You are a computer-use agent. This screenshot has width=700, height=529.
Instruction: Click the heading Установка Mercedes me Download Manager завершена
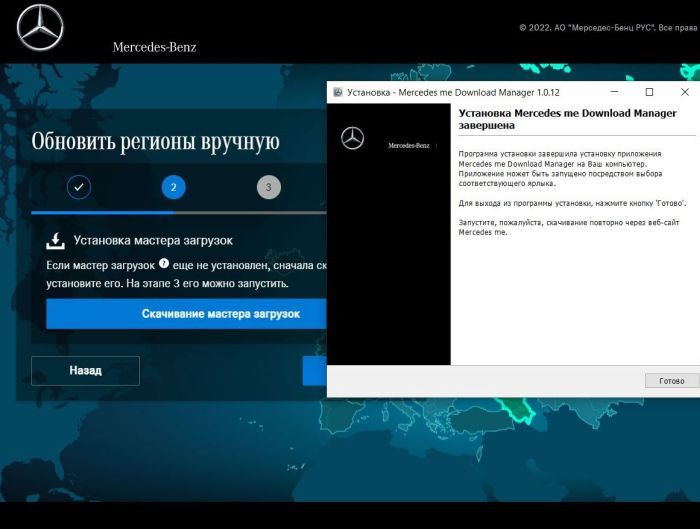click(567, 119)
